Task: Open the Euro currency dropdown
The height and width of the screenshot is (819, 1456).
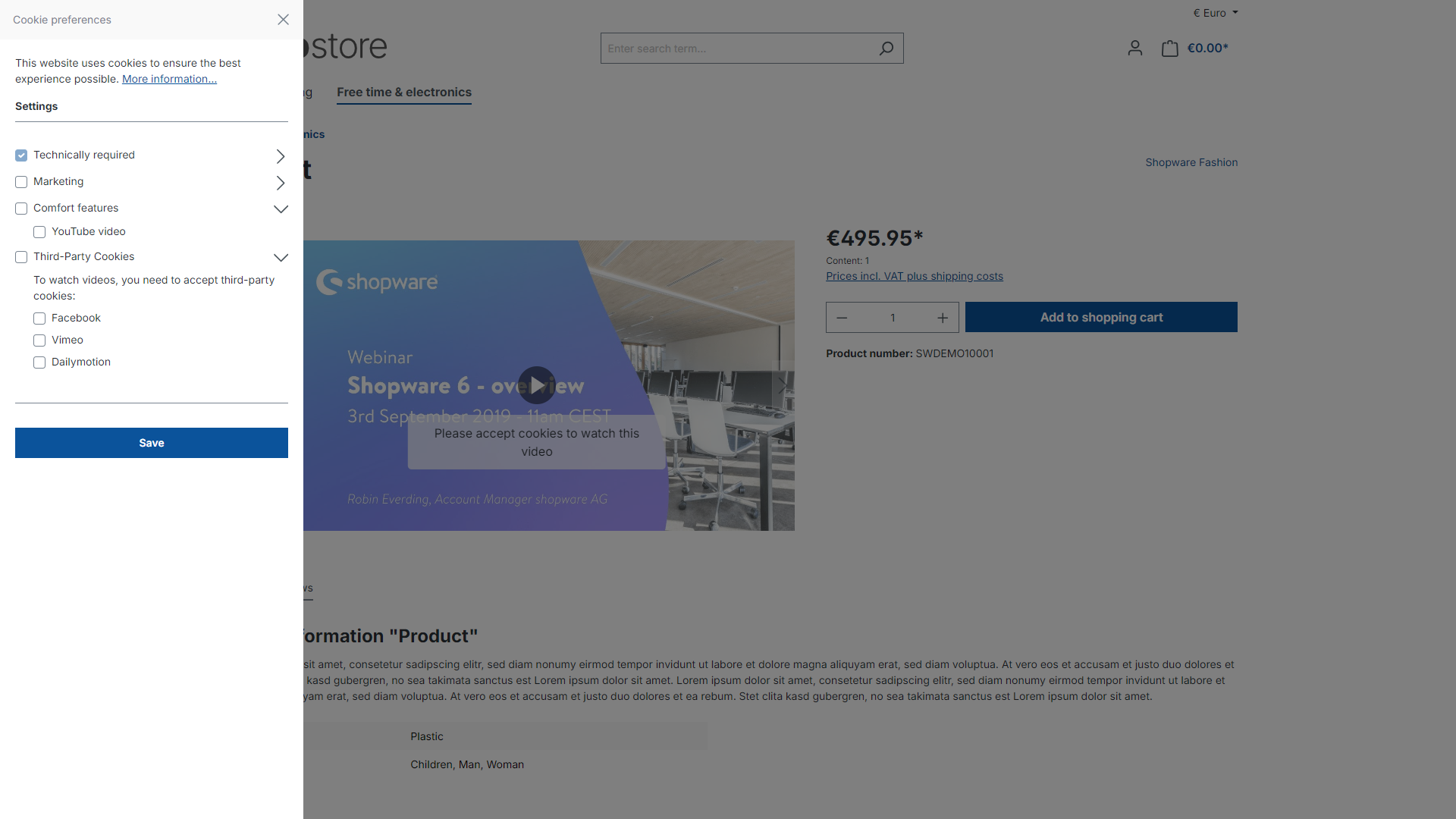Action: tap(1215, 13)
